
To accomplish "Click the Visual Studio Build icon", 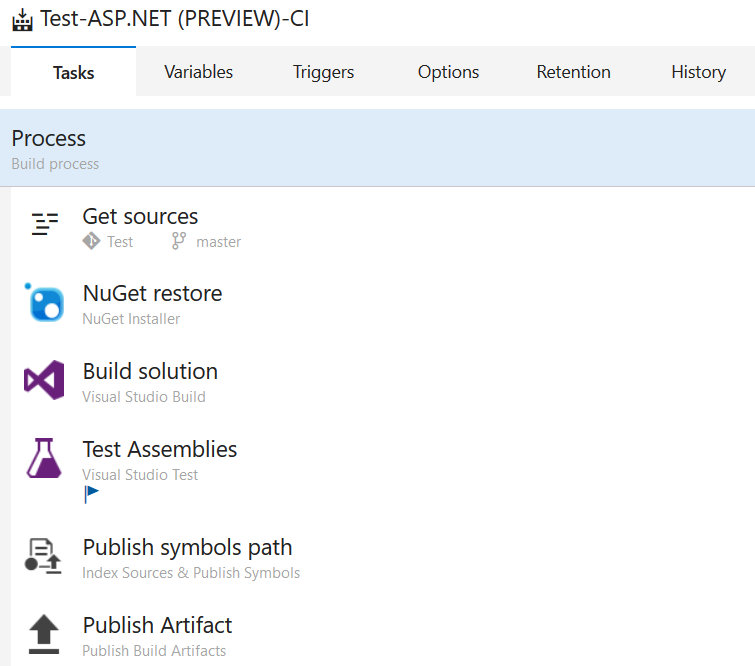I will pyautogui.click(x=44, y=380).
